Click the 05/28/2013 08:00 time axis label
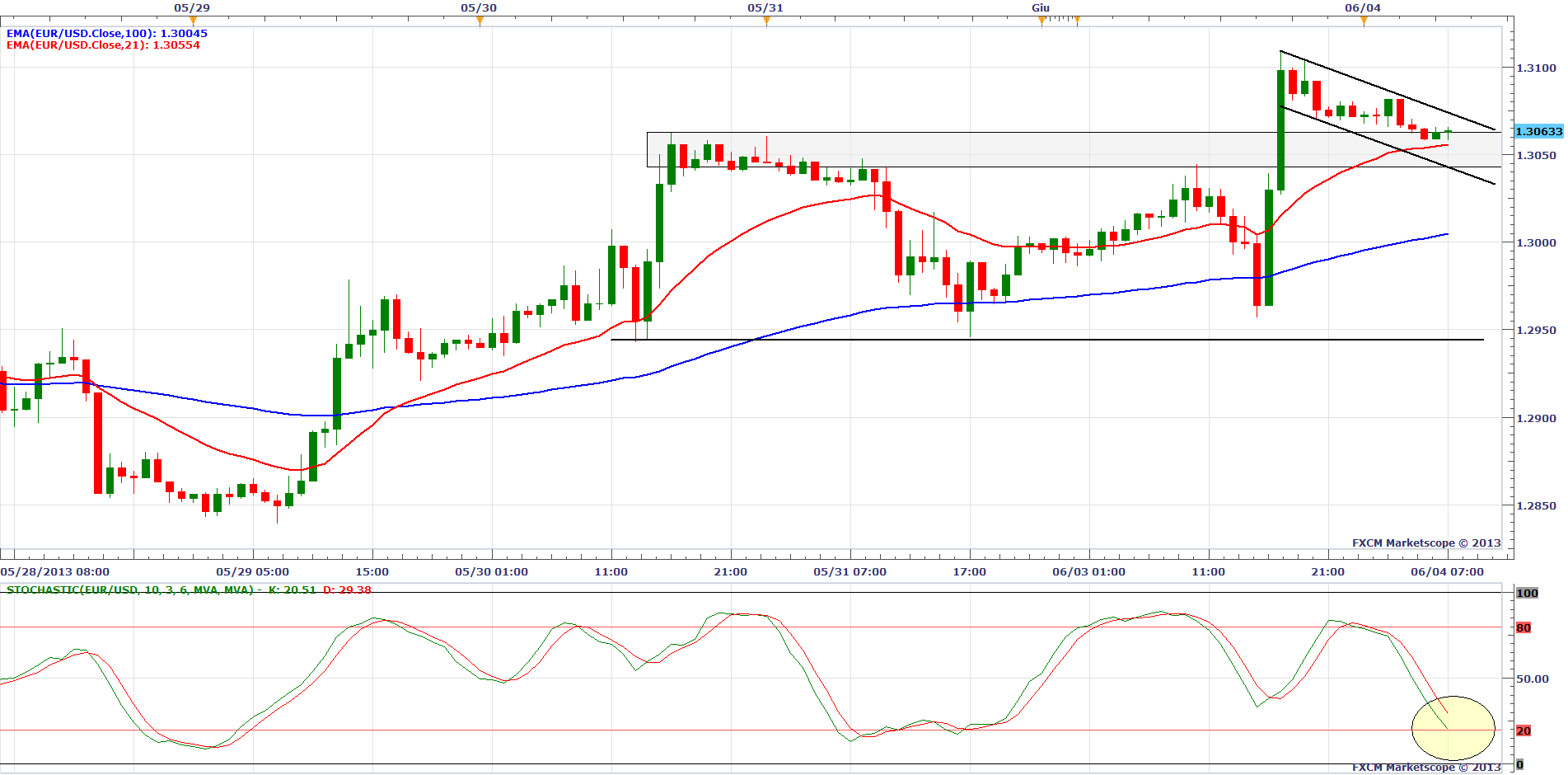The image size is (1568, 775). pyautogui.click(x=55, y=571)
